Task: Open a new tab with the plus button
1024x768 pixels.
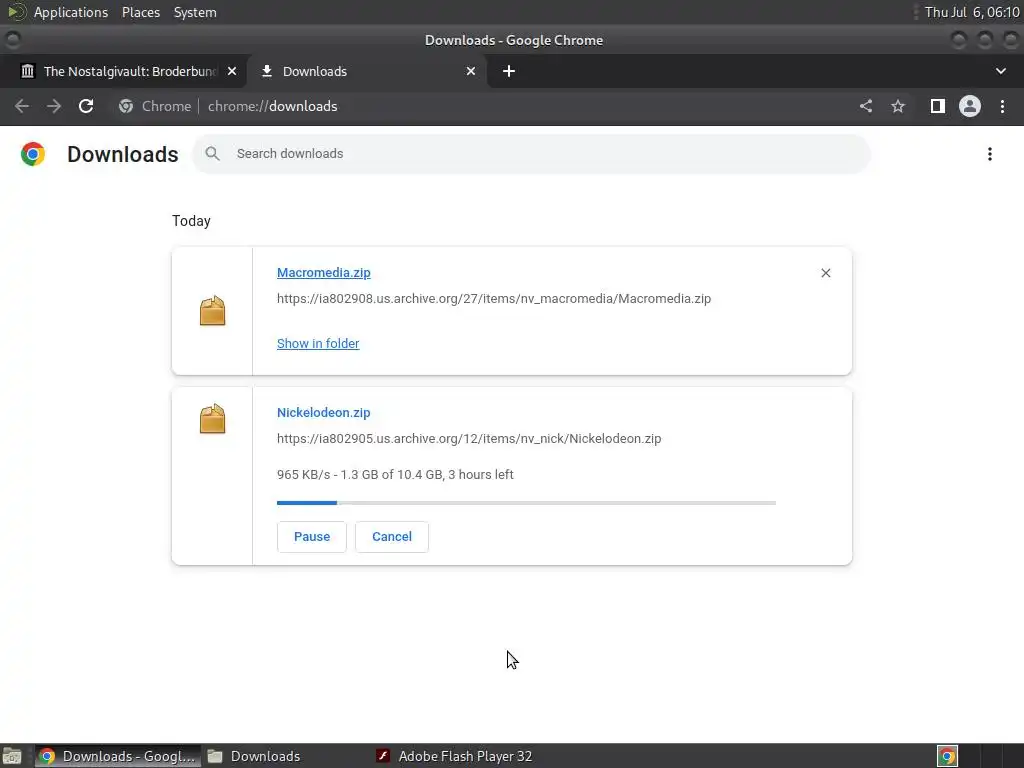Action: [509, 71]
